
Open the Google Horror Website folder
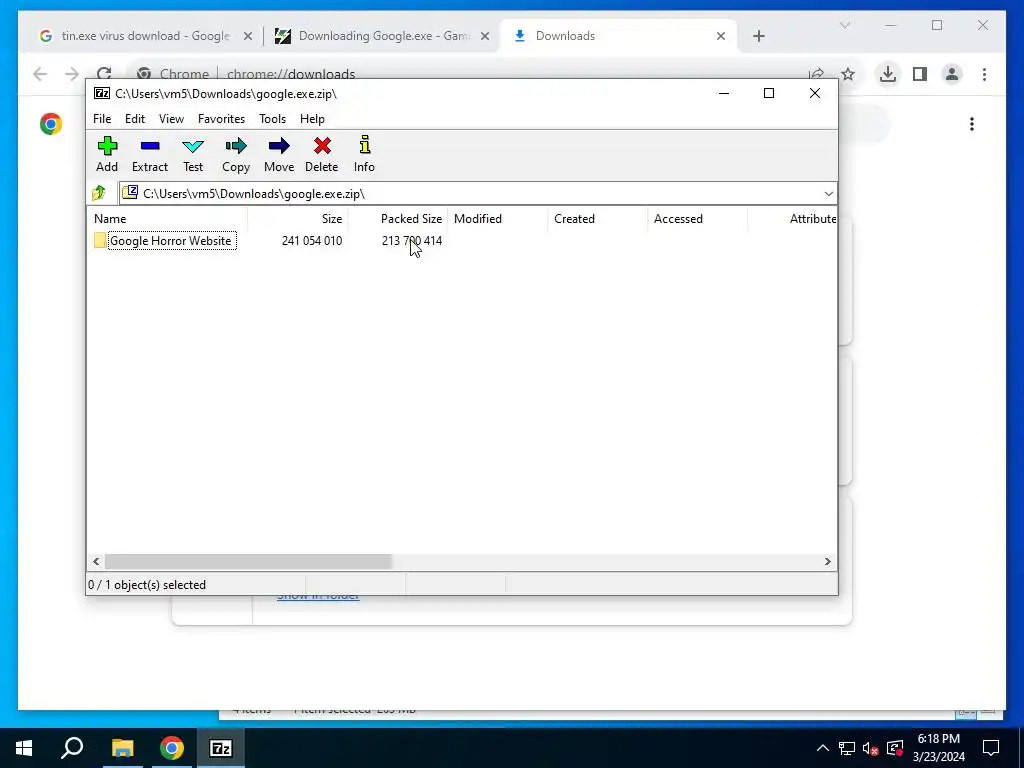pos(172,240)
